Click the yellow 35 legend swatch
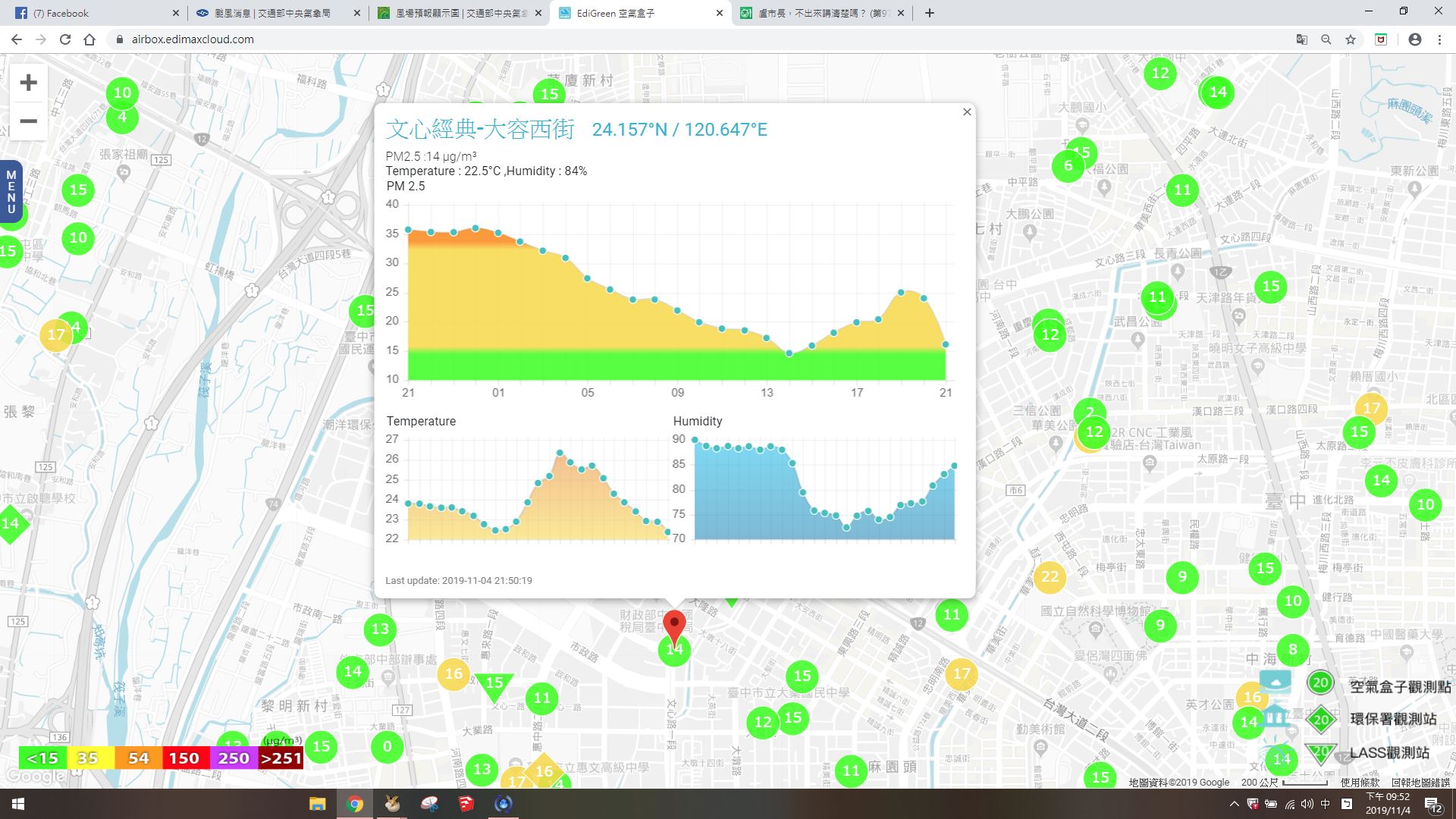 (89, 758)
